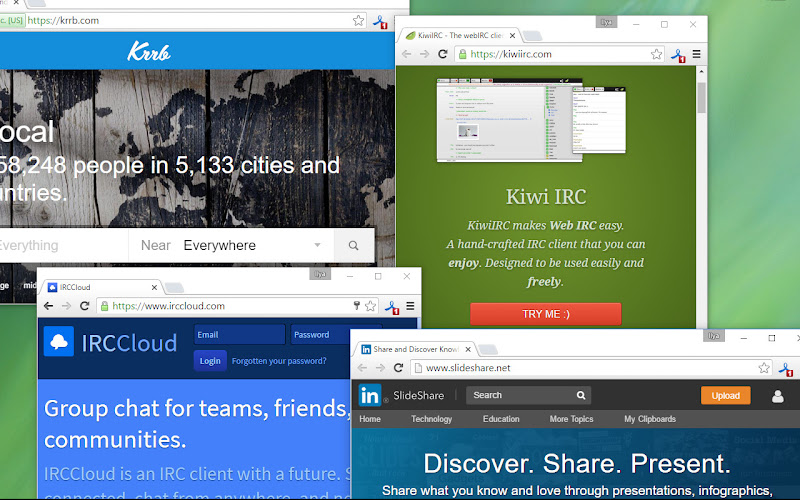Click the IRCCloud cloud logo
This screenshot has width=800, height=500.
tap(59, 341)
